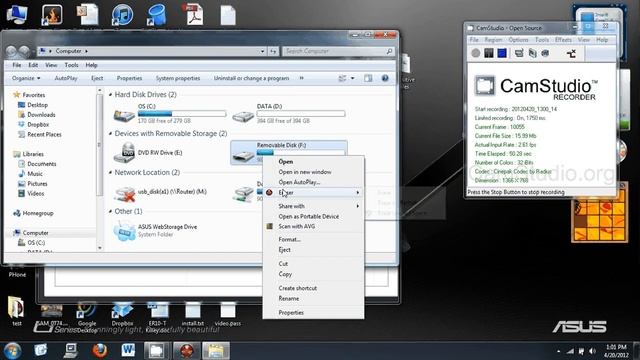Click the CamStudio Pause button

coord(489,53)
